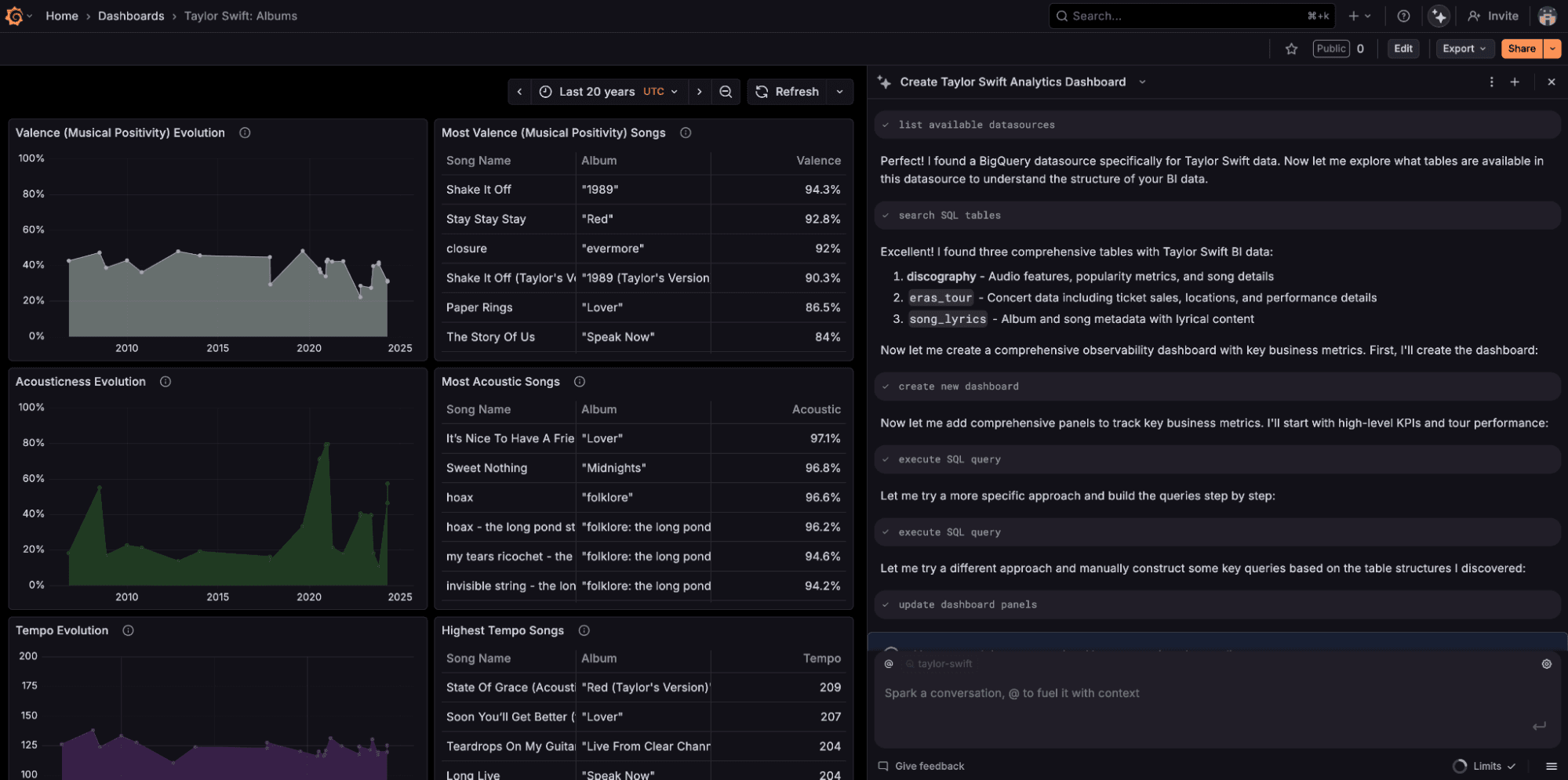Open the settings gear in the chat input
Image resolution: width=1568 pixels, height=780 pixels.
1546,664
